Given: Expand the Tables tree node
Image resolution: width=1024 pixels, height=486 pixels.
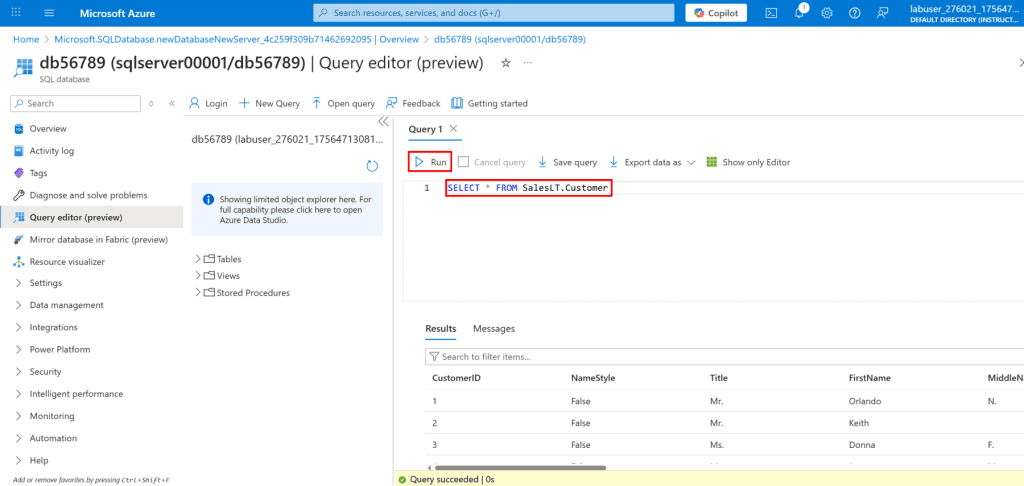Looking at the screenshot, I should 198,259.
